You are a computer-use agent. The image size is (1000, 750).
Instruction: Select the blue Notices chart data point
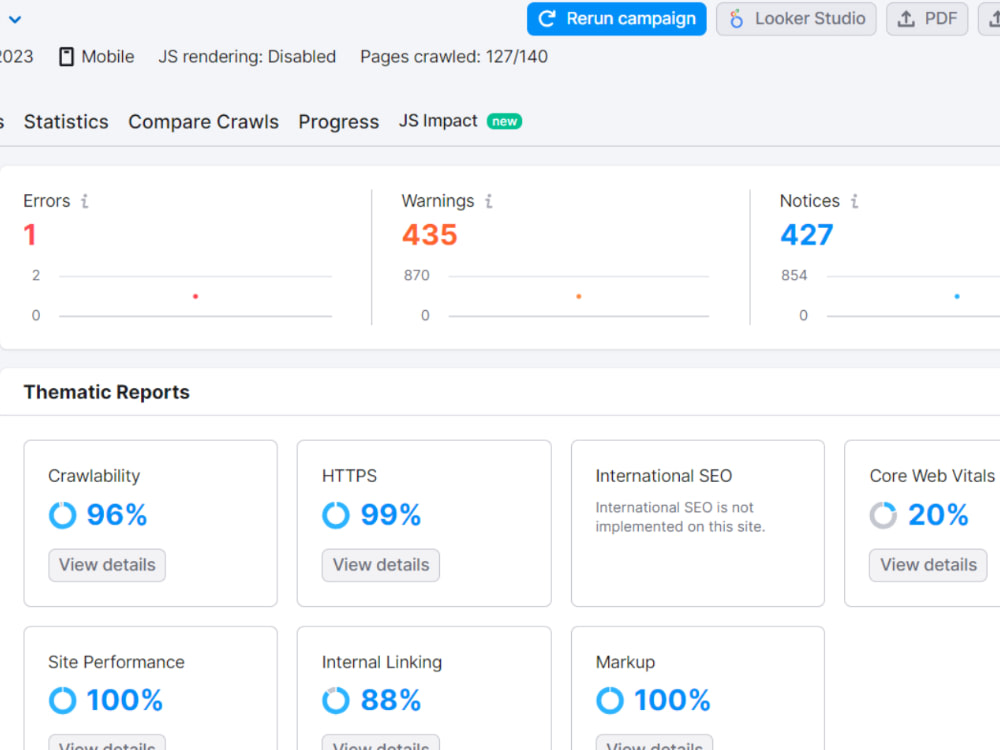point(957,297)
